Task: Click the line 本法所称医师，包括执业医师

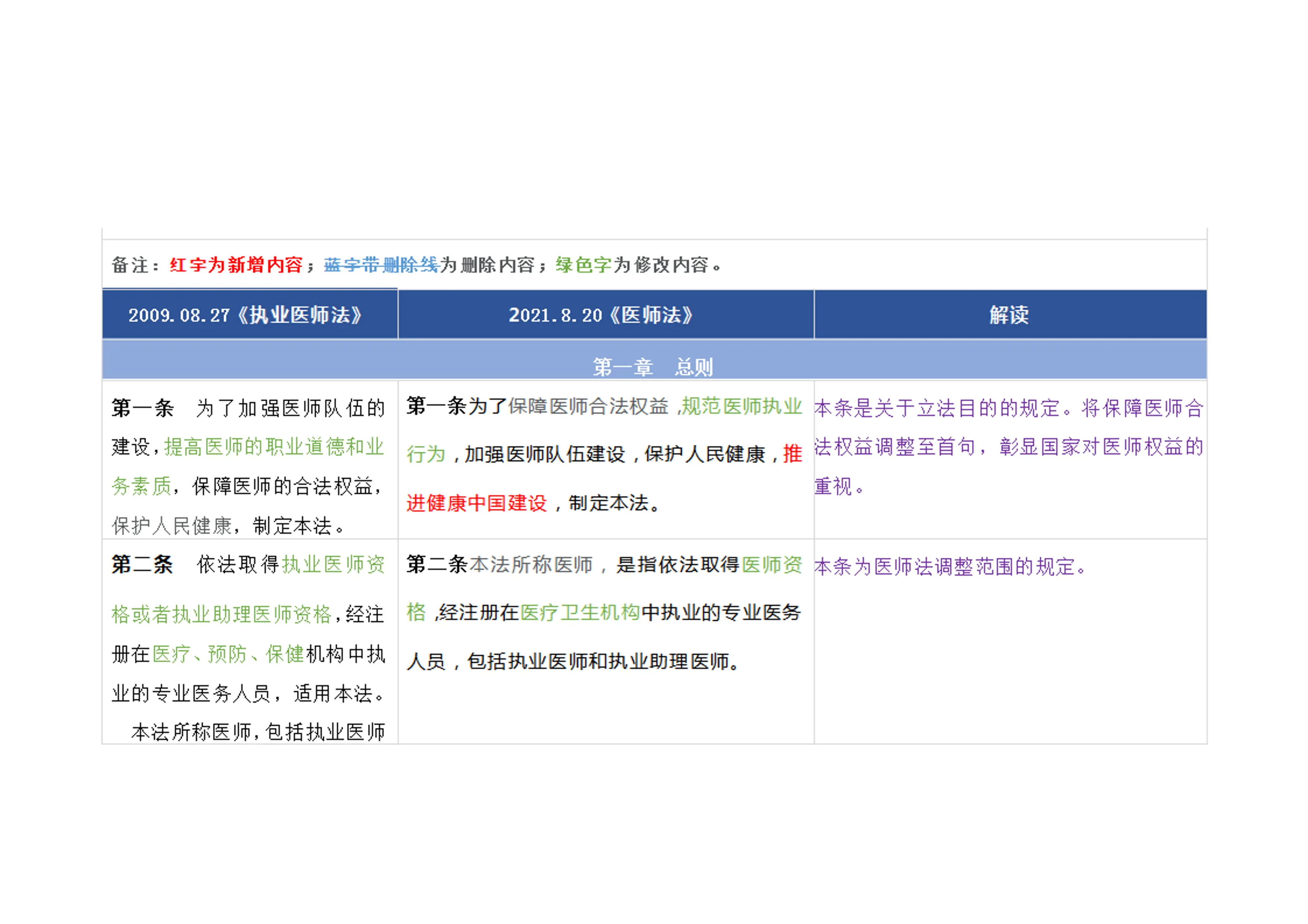Action: (x=258, y=732)
